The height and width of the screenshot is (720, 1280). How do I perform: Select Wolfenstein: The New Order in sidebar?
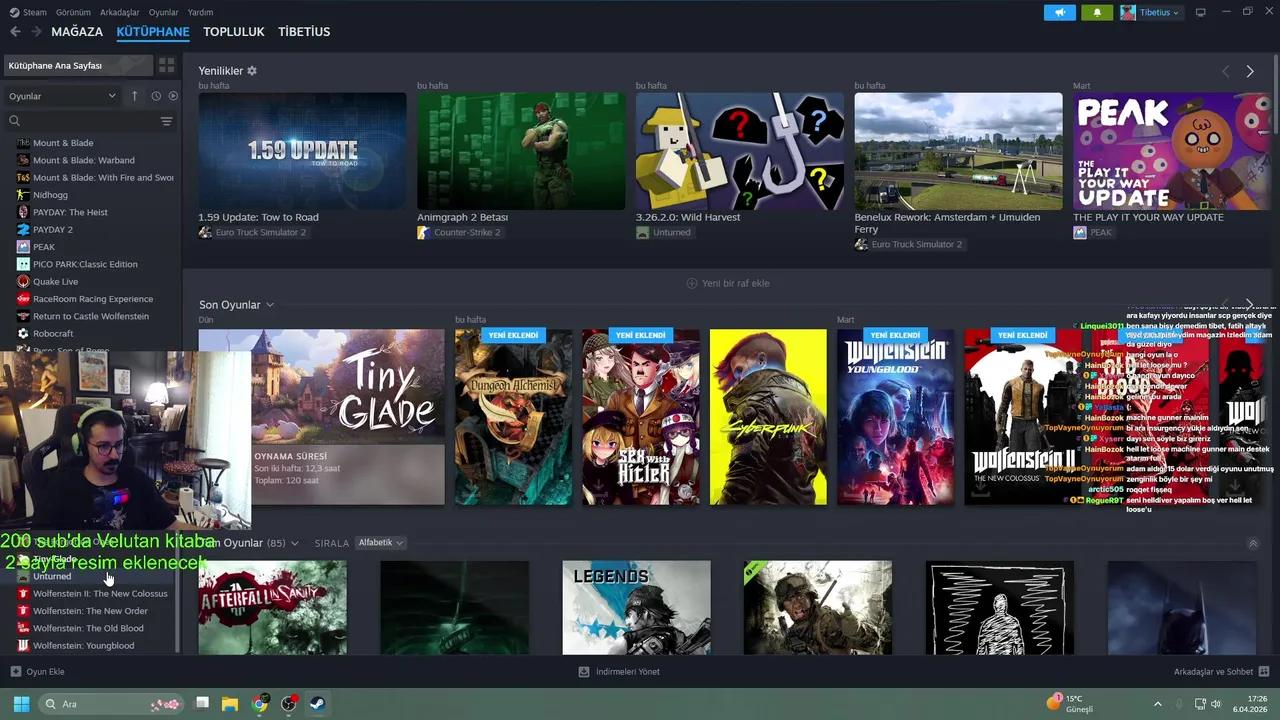point(90,611)
